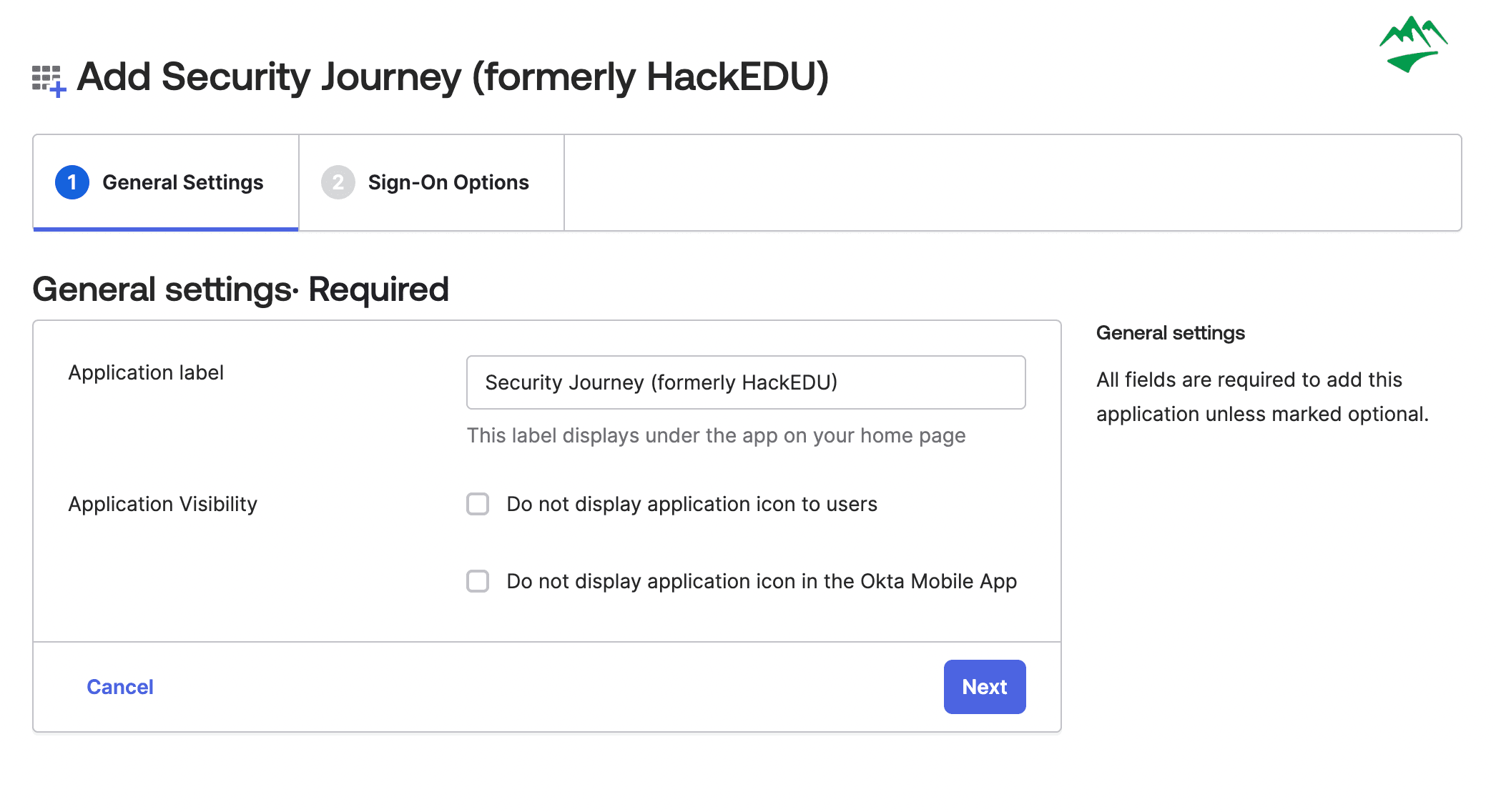The height and width of the screenshot is (812, 1496).
Task: Focus the Application label text field
Action: [x=746, y=382]
